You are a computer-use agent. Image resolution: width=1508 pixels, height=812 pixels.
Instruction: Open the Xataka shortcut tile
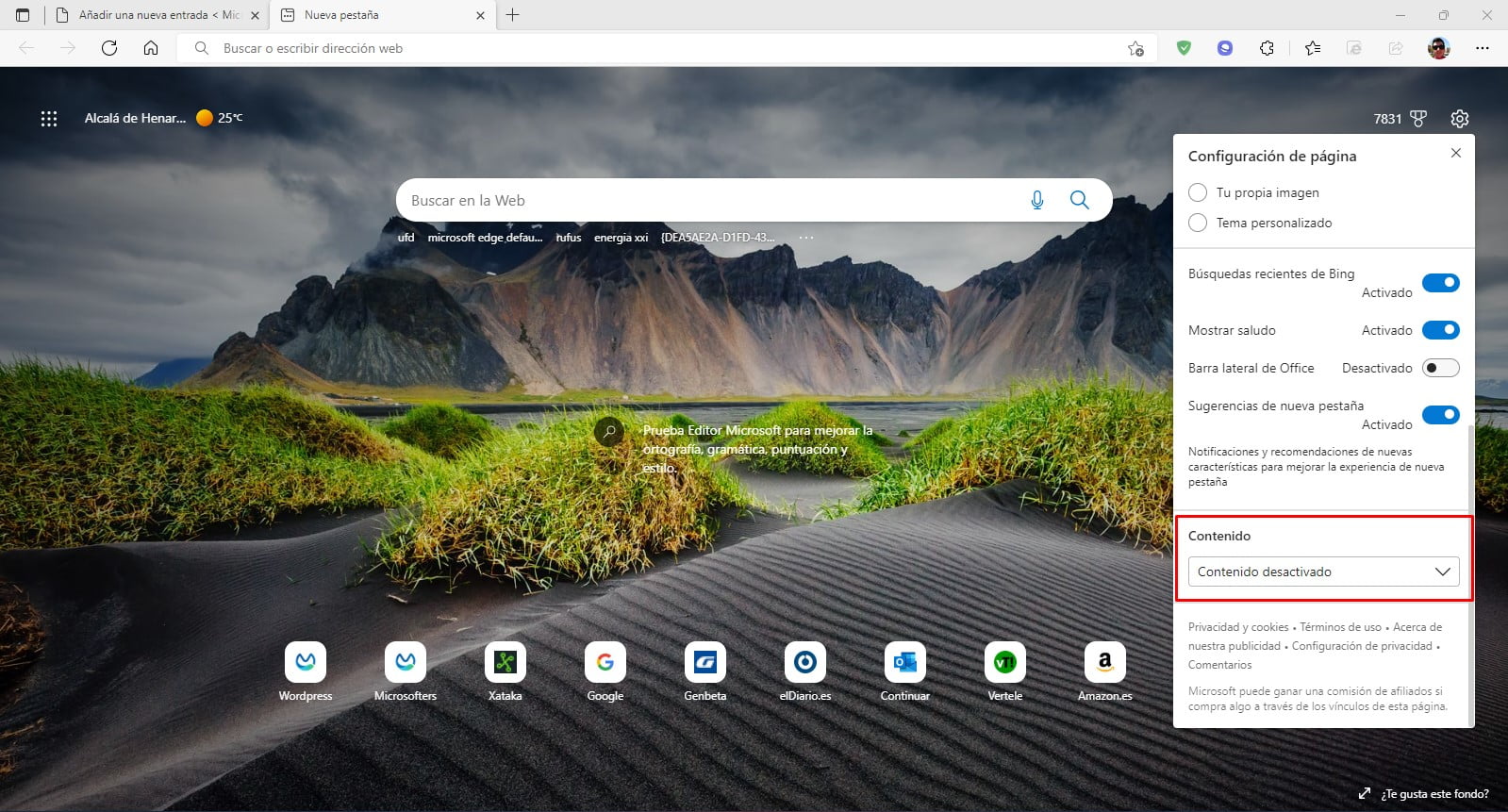coord(505,663)
